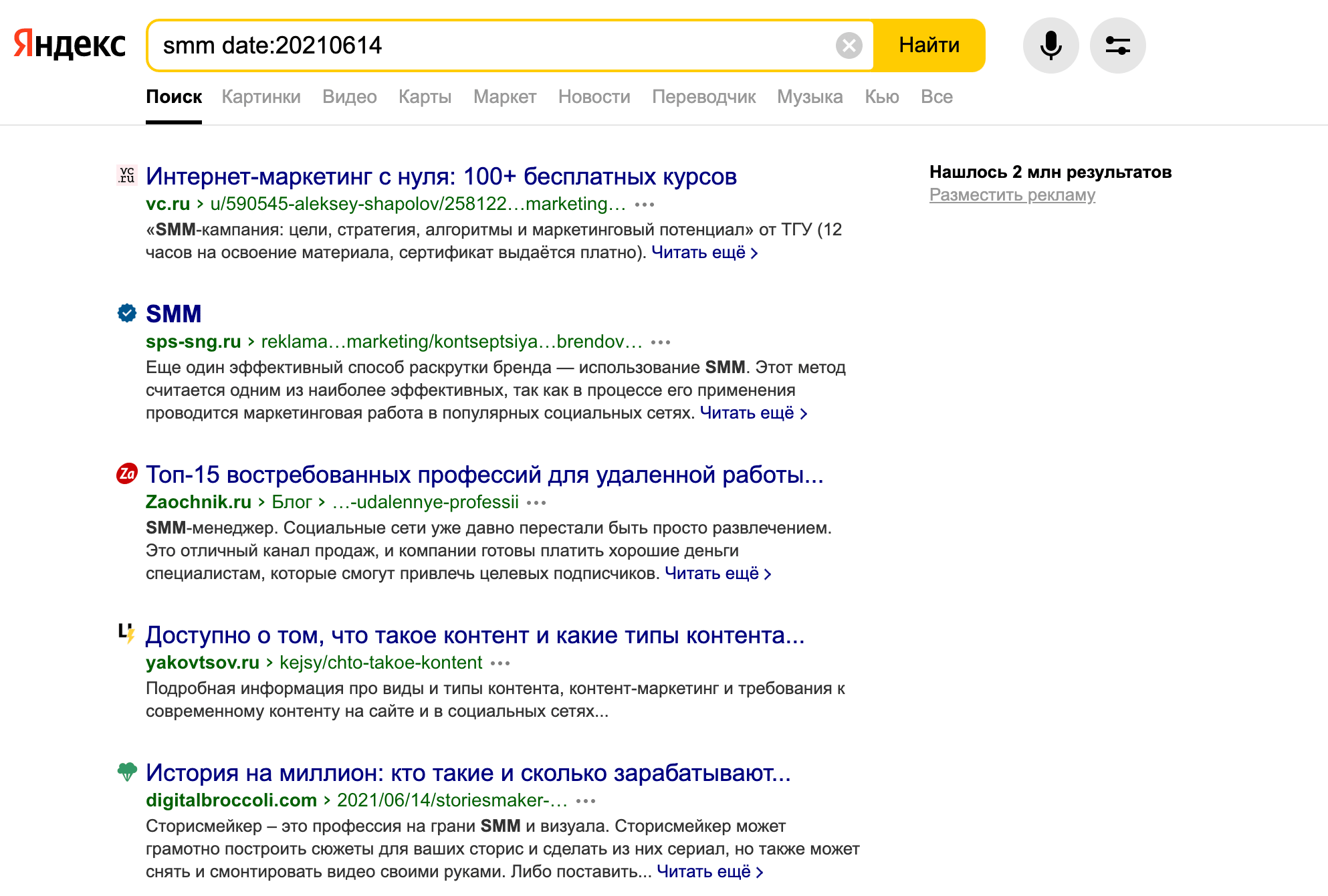Image resolution: width=1328 pixels, height=896 pixels.
Task: Click the yakovtsov.ru domain link
Action: [x=203, y=663]
